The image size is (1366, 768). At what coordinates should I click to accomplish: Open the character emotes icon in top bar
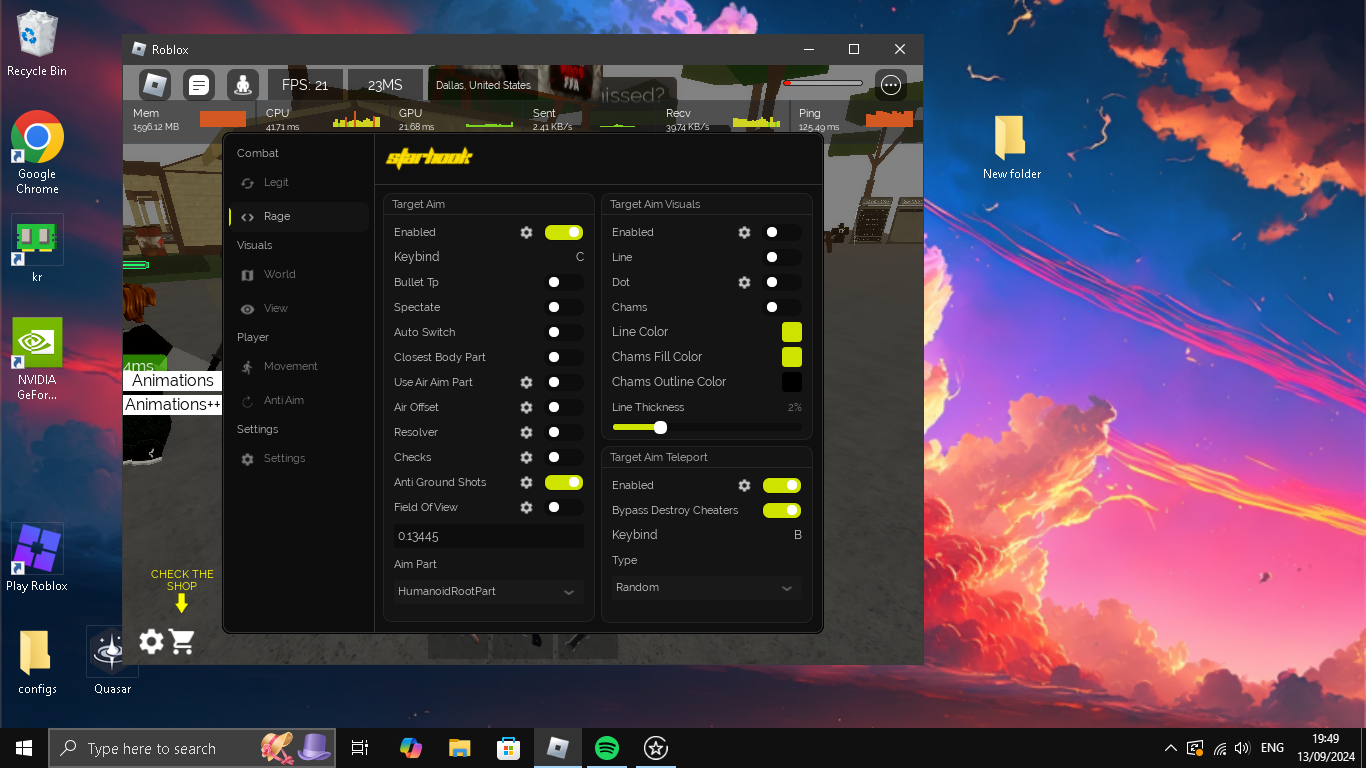[243, 85]
